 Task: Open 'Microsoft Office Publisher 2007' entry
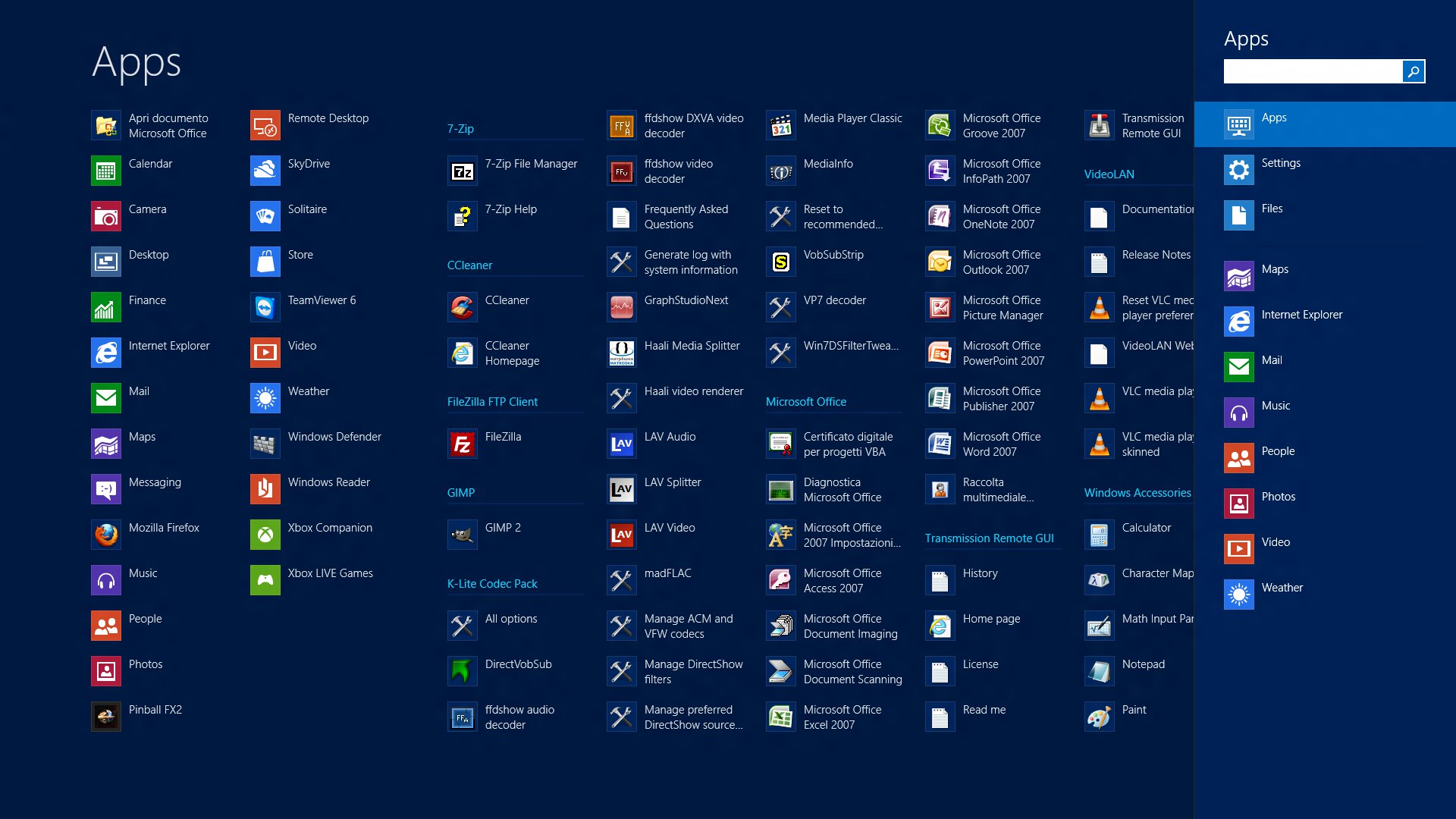pyautogui.click(x=993, y=398)
